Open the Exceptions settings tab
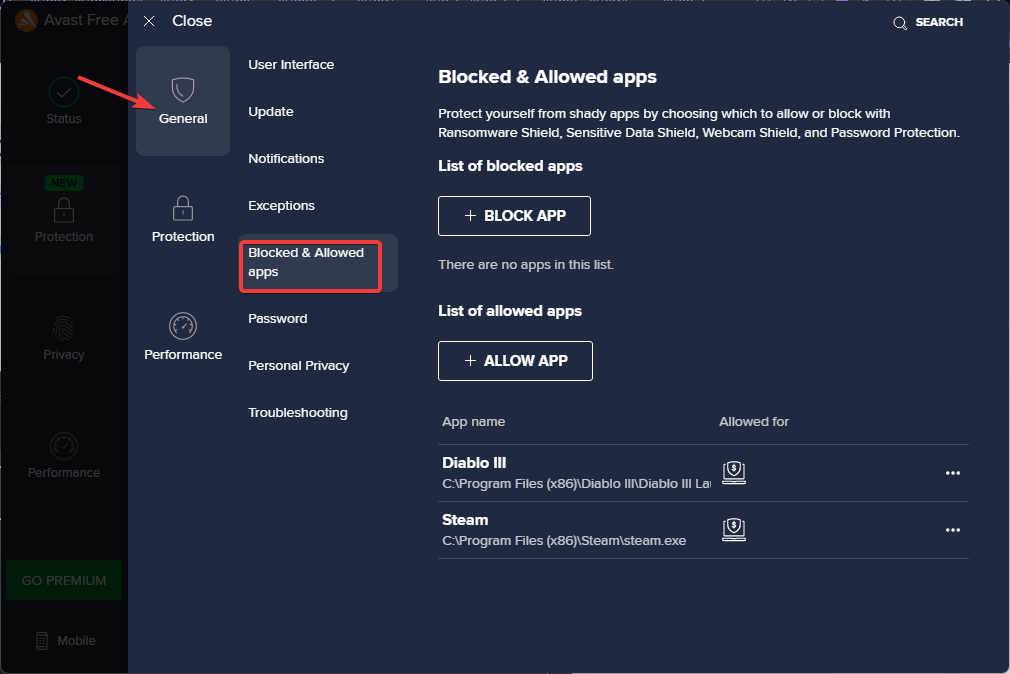Screen dimensions: 1010x674 281,206
